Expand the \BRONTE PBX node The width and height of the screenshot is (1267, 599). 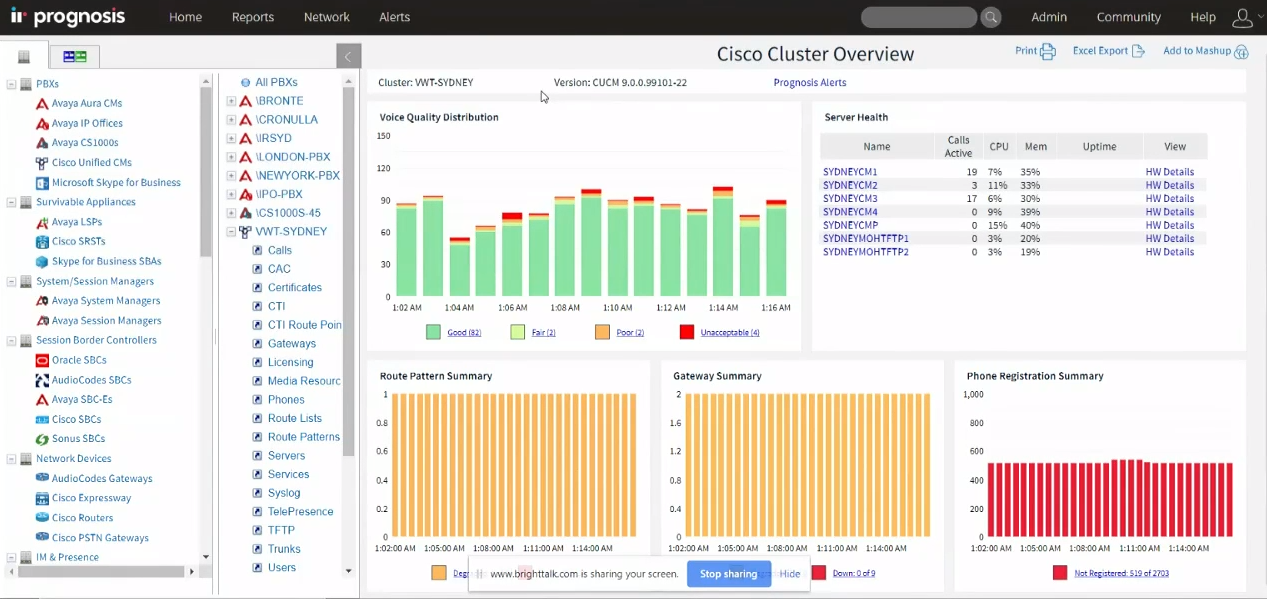pyautogui.click(x=231, y=101)
